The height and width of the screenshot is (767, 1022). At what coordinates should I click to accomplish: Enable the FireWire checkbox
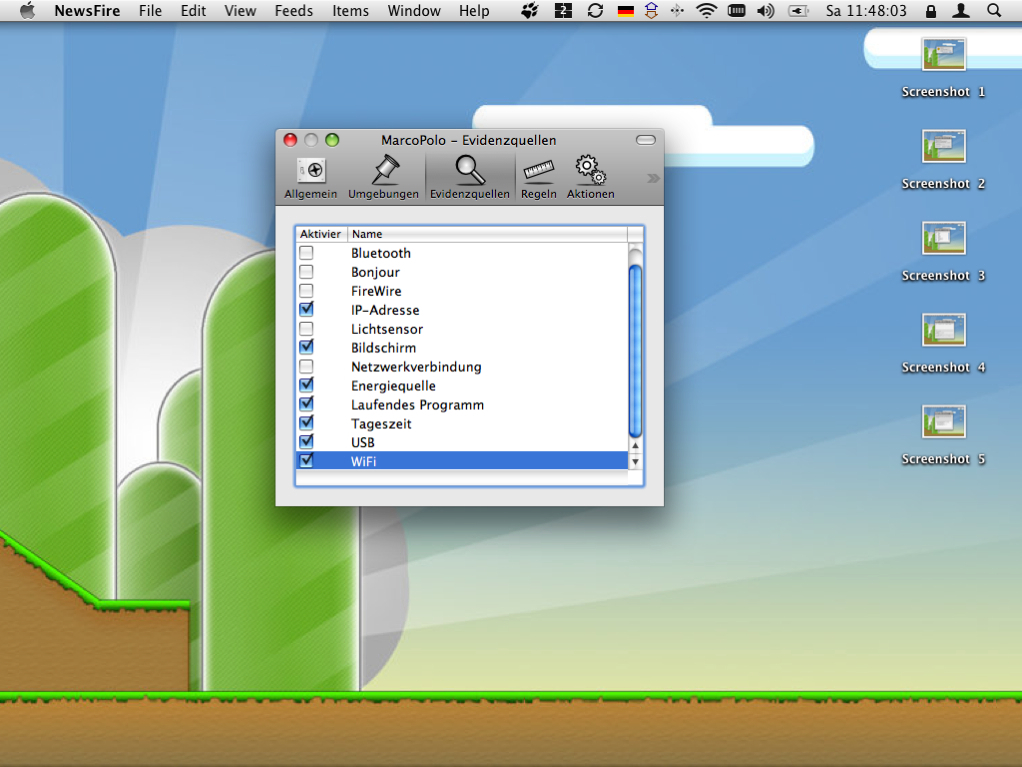(x=306, y=291)
